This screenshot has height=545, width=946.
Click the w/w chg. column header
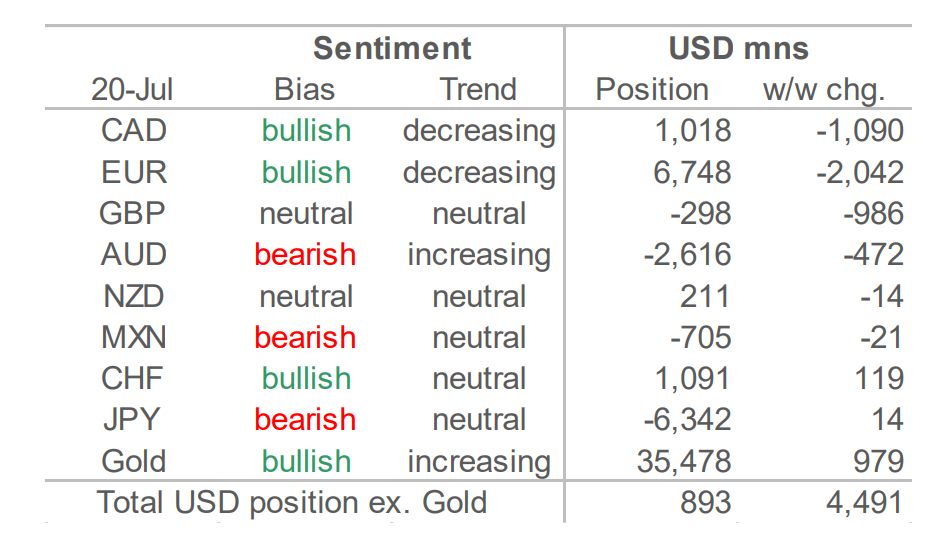824,91
